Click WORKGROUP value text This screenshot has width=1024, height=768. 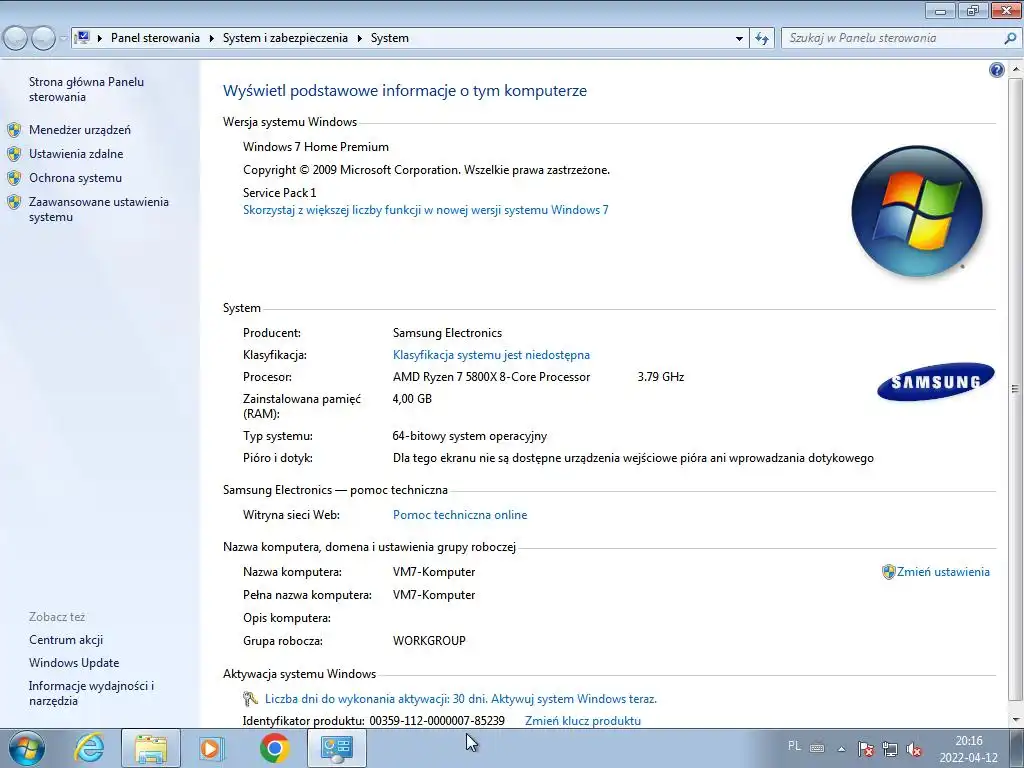click(x=429, y=641)
